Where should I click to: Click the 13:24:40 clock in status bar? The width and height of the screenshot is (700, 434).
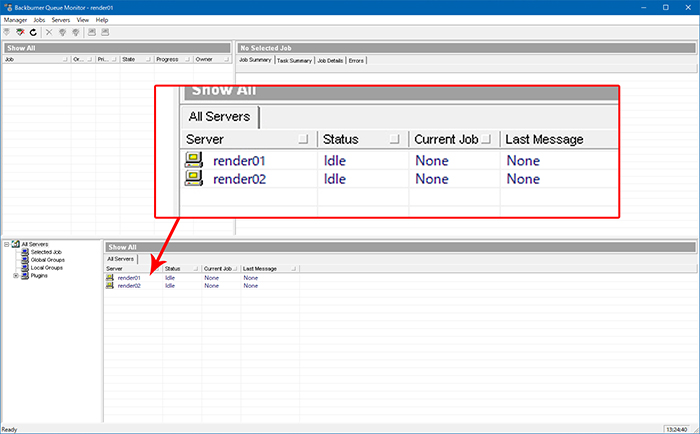677,430
